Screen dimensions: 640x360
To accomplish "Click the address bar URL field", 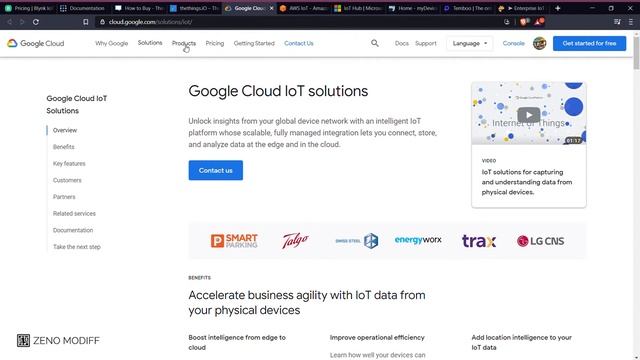I will [298, 22].
